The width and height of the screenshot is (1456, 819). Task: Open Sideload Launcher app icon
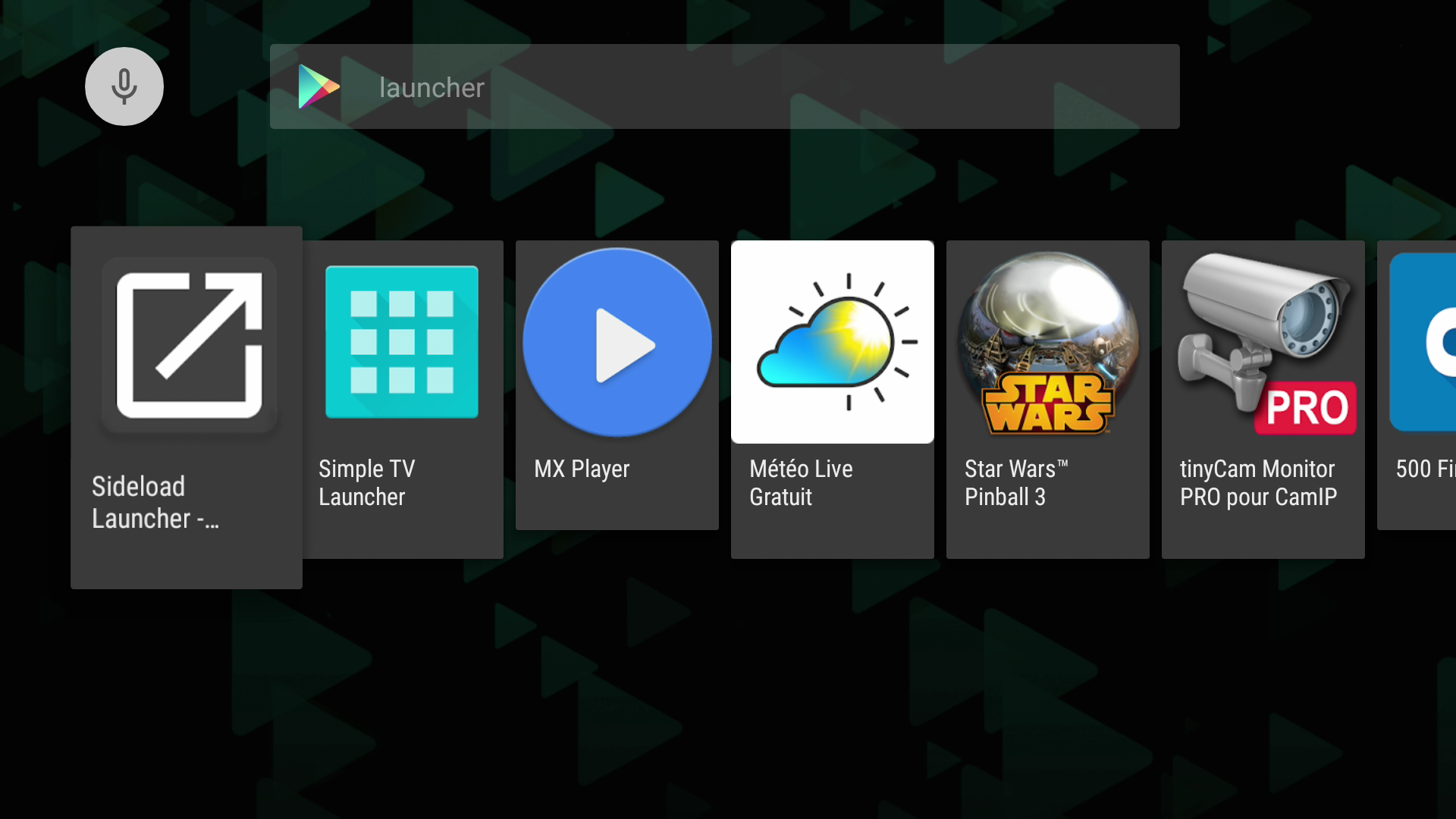coord(189,345)
